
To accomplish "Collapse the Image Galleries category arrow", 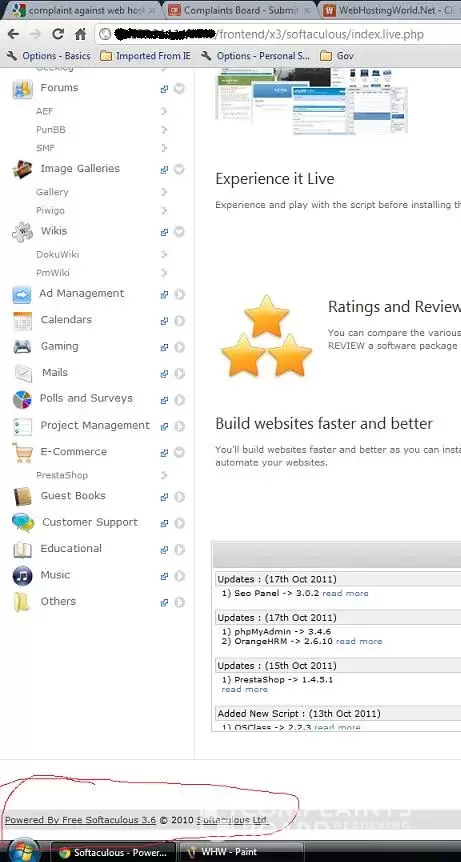I will [x=179, y=169].
